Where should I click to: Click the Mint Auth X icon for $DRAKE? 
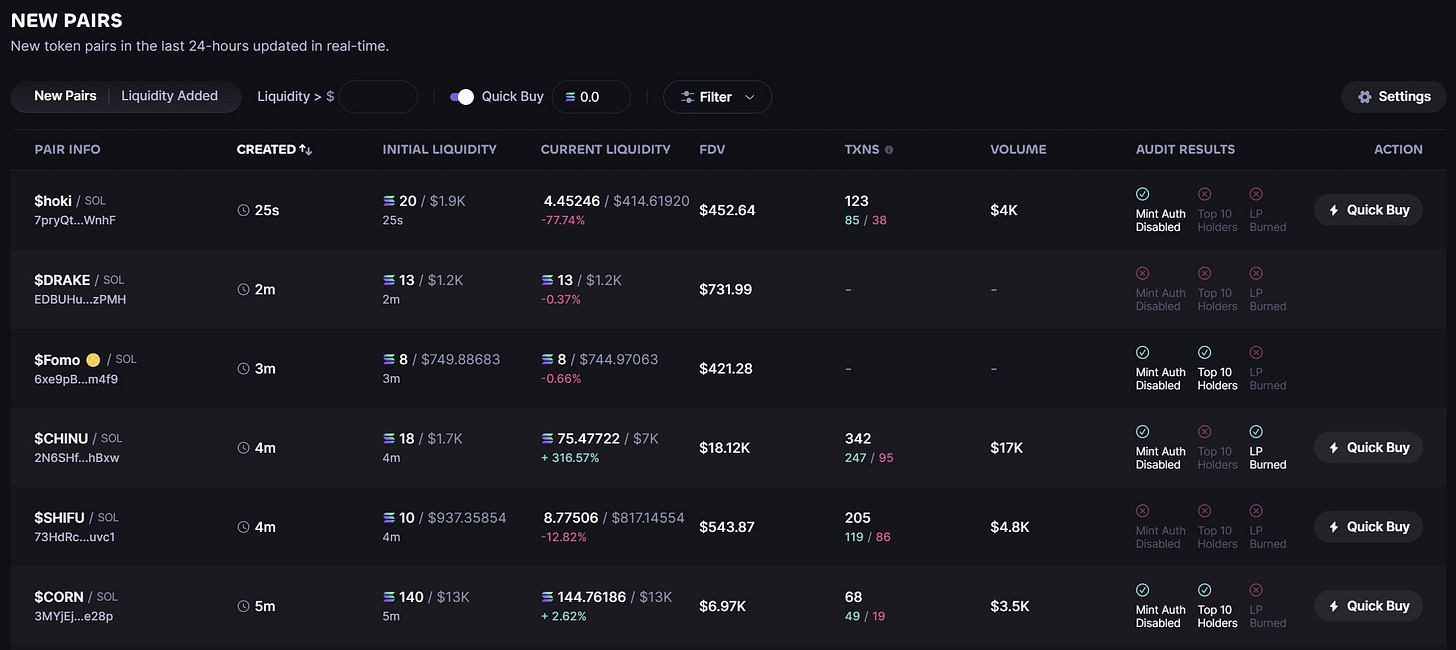tap(1143, 273)
